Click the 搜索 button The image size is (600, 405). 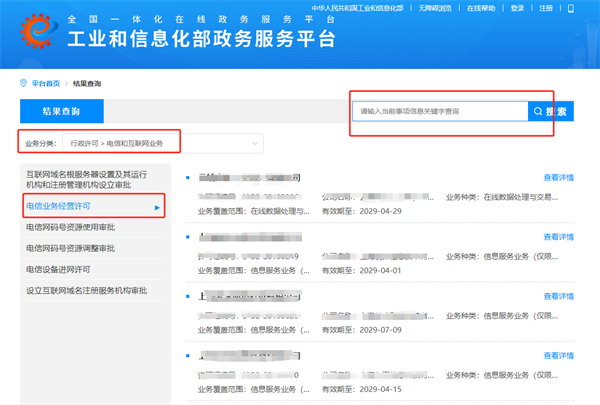coord(551,111)
